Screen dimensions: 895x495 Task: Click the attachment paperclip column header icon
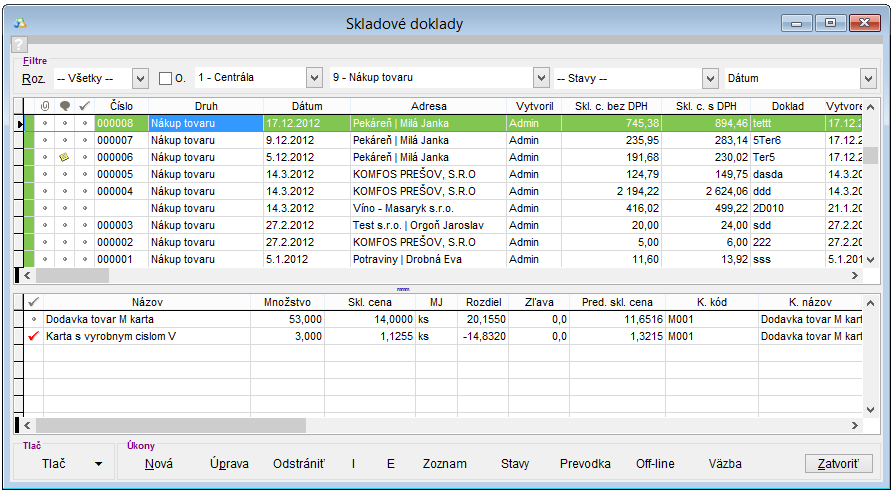tap(44, 106)
